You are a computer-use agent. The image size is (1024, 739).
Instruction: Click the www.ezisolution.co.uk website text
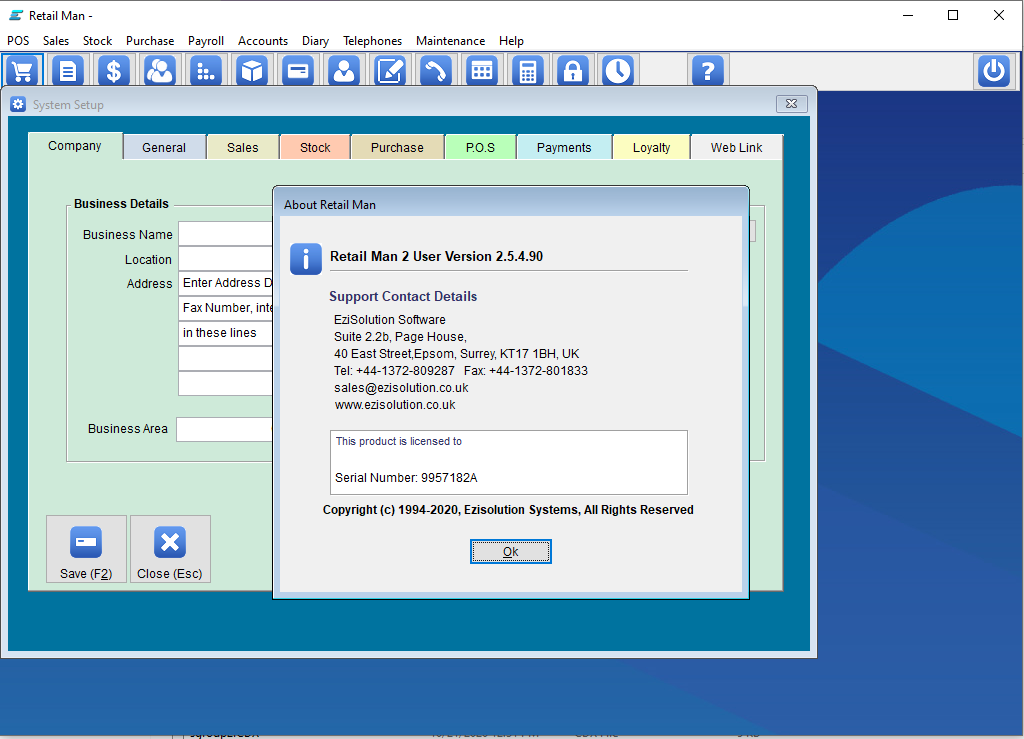[395, 405]
